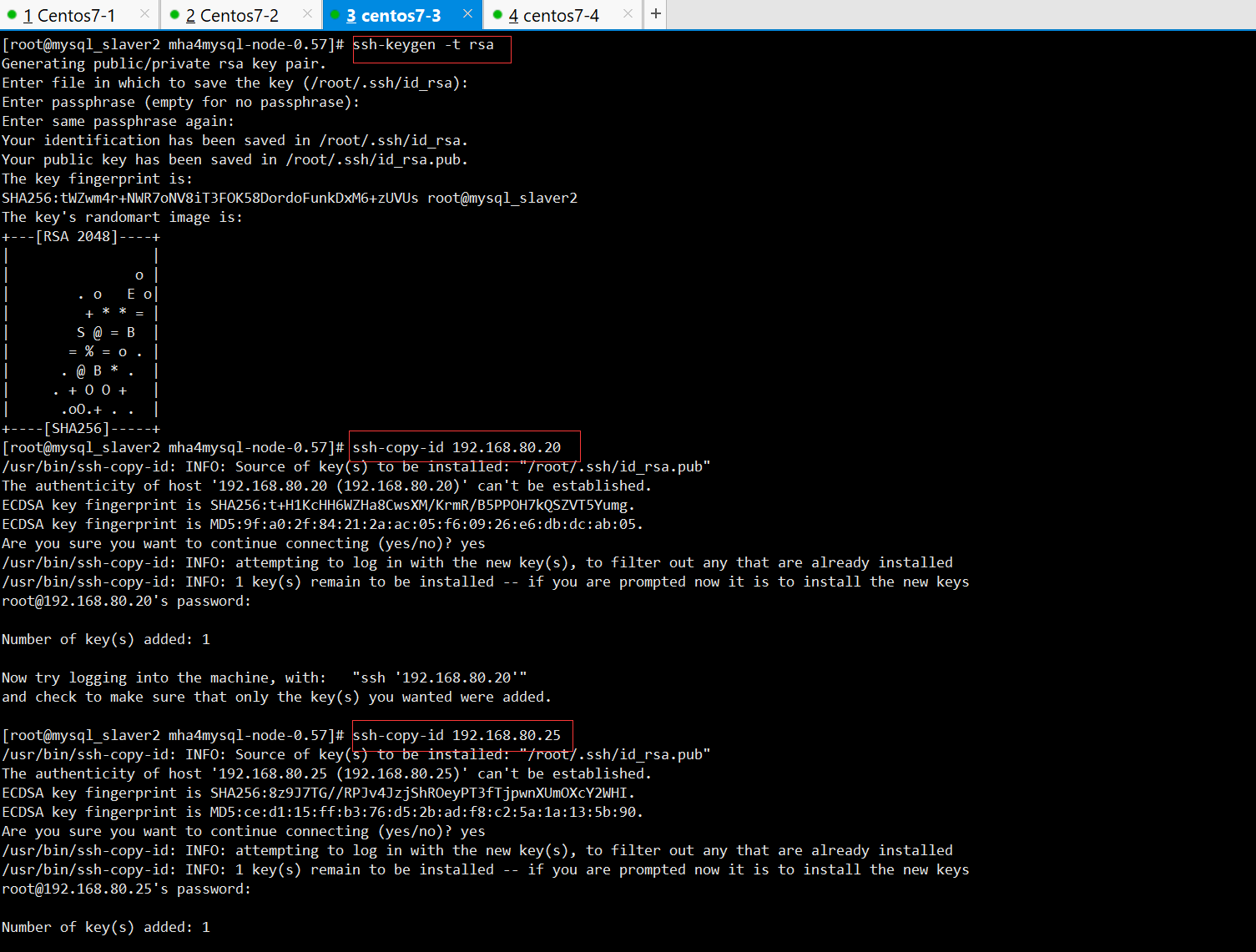The width and height of the screenshot is (1256, 952).
Task: Add a new session tab
Action: coord(656,14)
